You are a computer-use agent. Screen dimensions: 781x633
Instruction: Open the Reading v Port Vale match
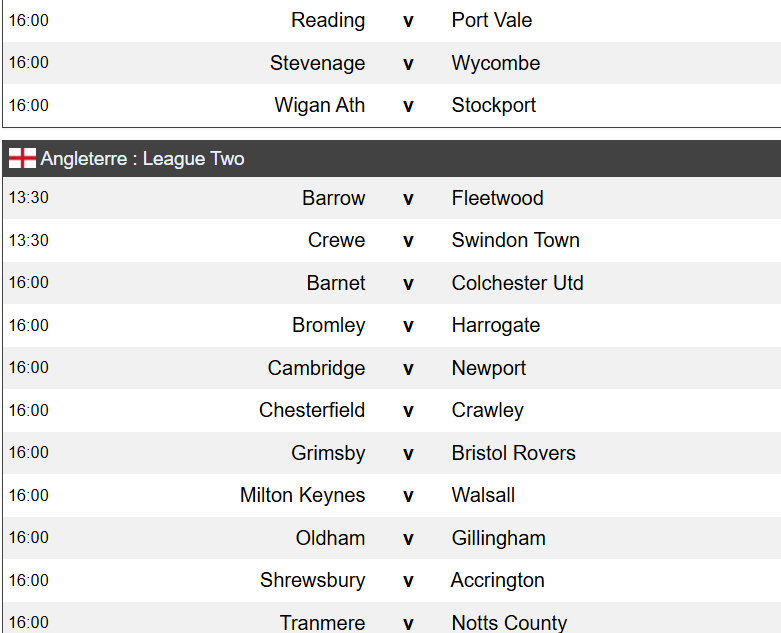point(392,20)
